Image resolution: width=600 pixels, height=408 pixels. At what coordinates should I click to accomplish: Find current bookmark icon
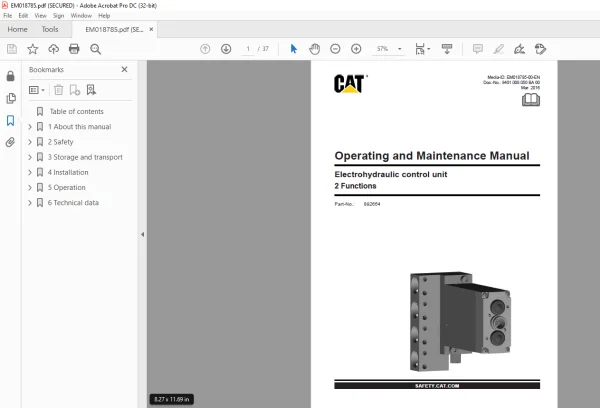(91, 90)
